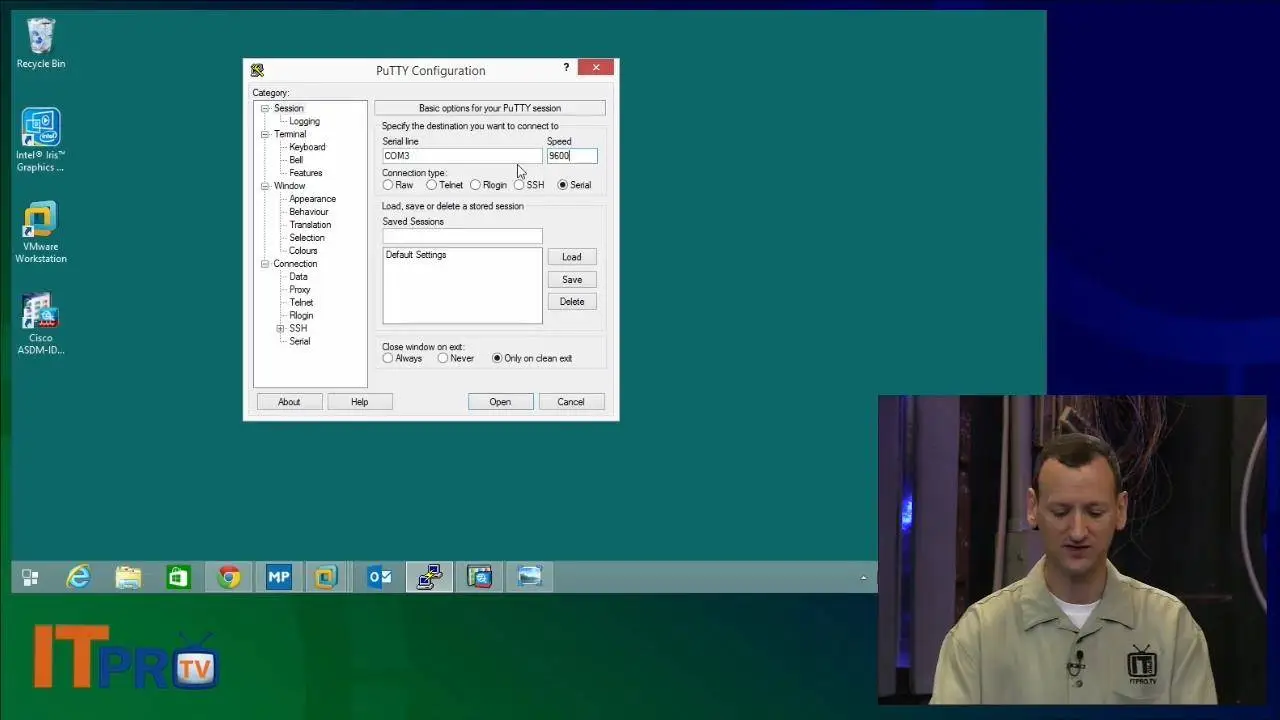Open the taskbar icon next to PuTTY

tap(479, 577)
